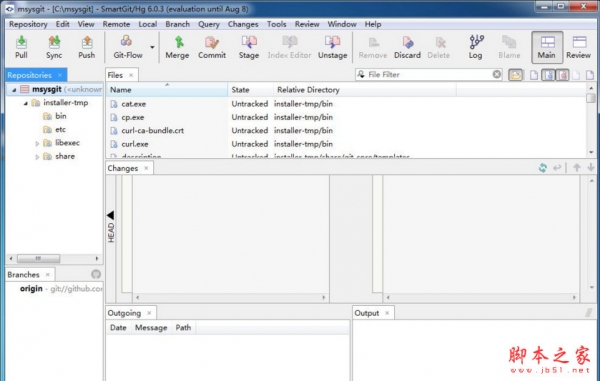This screenshot has width=600, height=381.
Task: Collapse the msysgit repository node
Action: 14,90
